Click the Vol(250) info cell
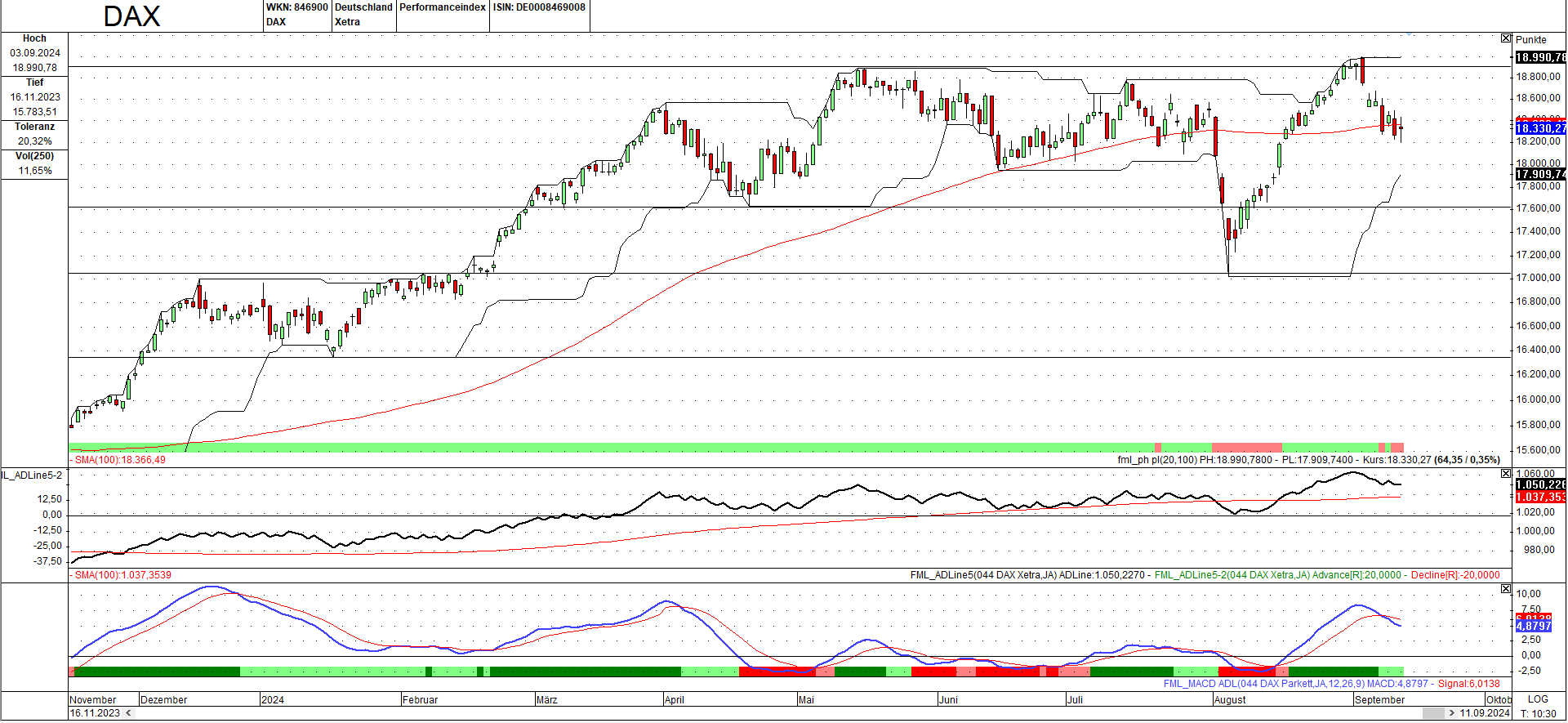The image size is (1568, 723). coord(34,163)
